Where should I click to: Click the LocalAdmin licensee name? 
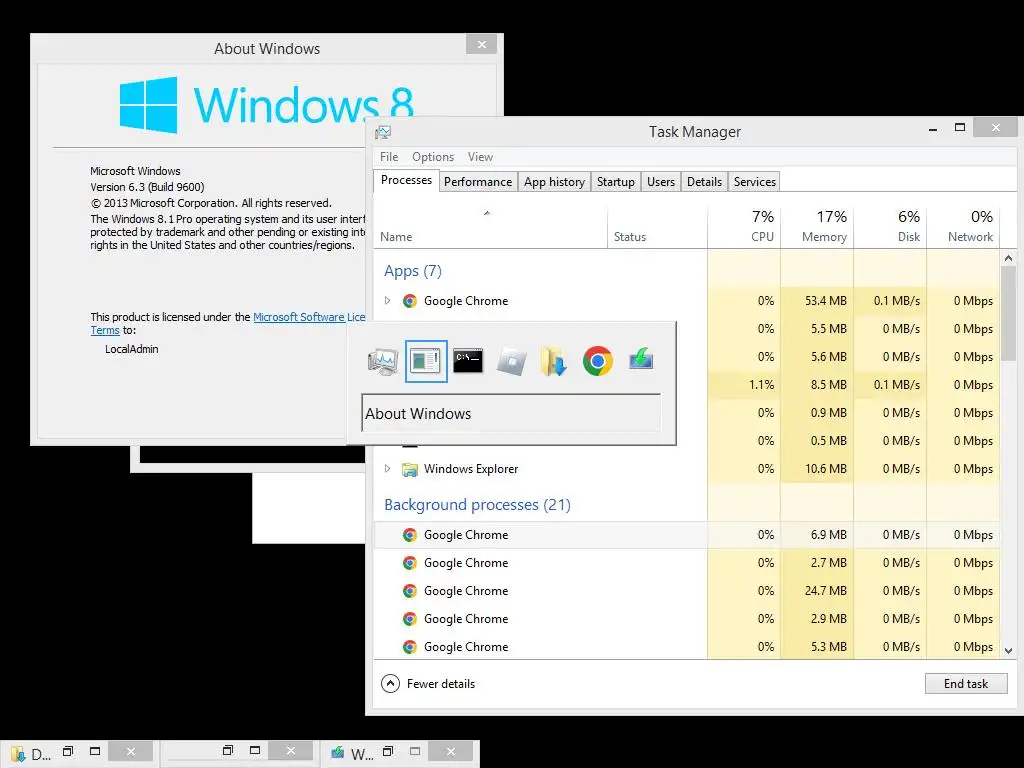click(132, 349)
